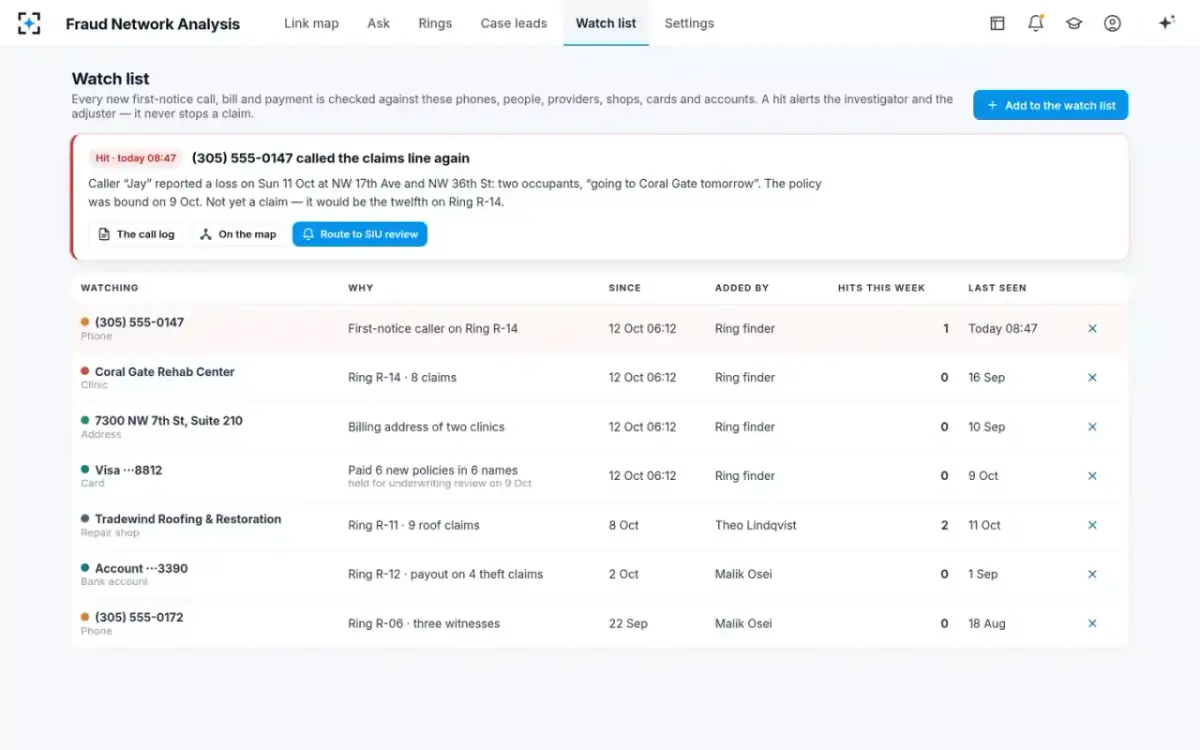Remove Coral Gate Rehab Center row
This screenshot has height=750, width=1200.
1092,377
